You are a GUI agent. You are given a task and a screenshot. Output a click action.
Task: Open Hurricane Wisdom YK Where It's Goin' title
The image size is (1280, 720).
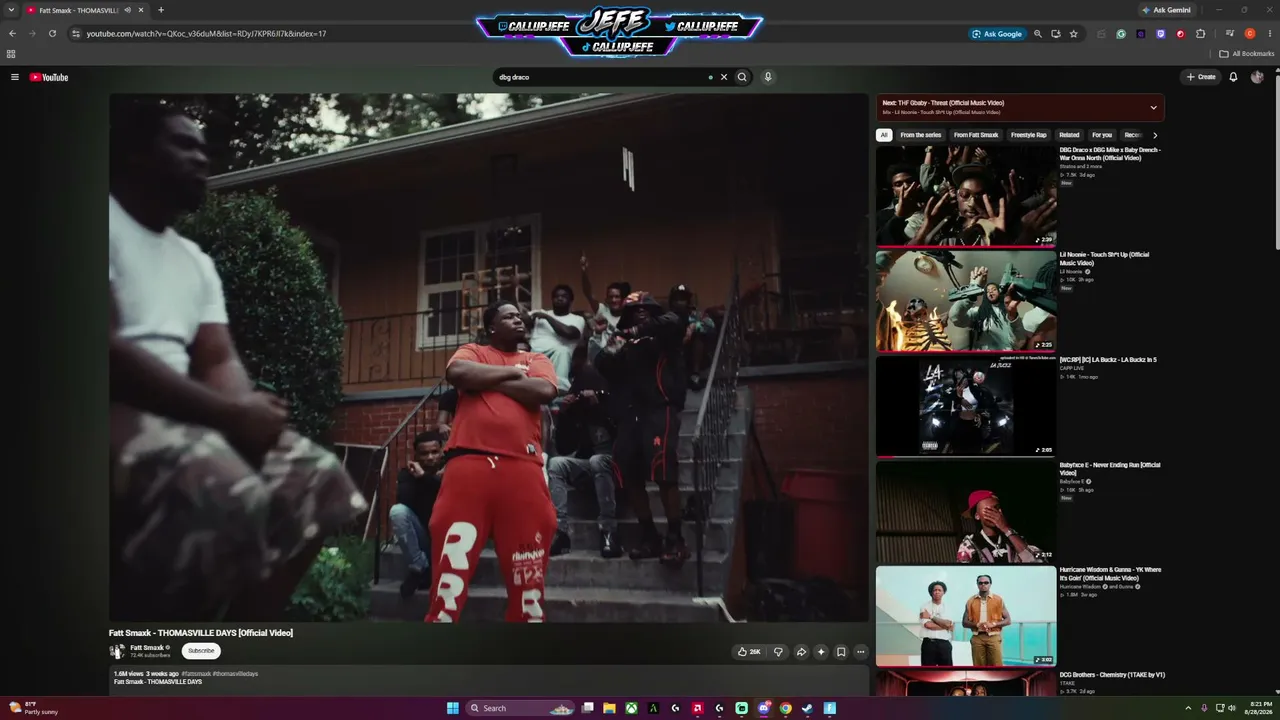pos(1110,574)
